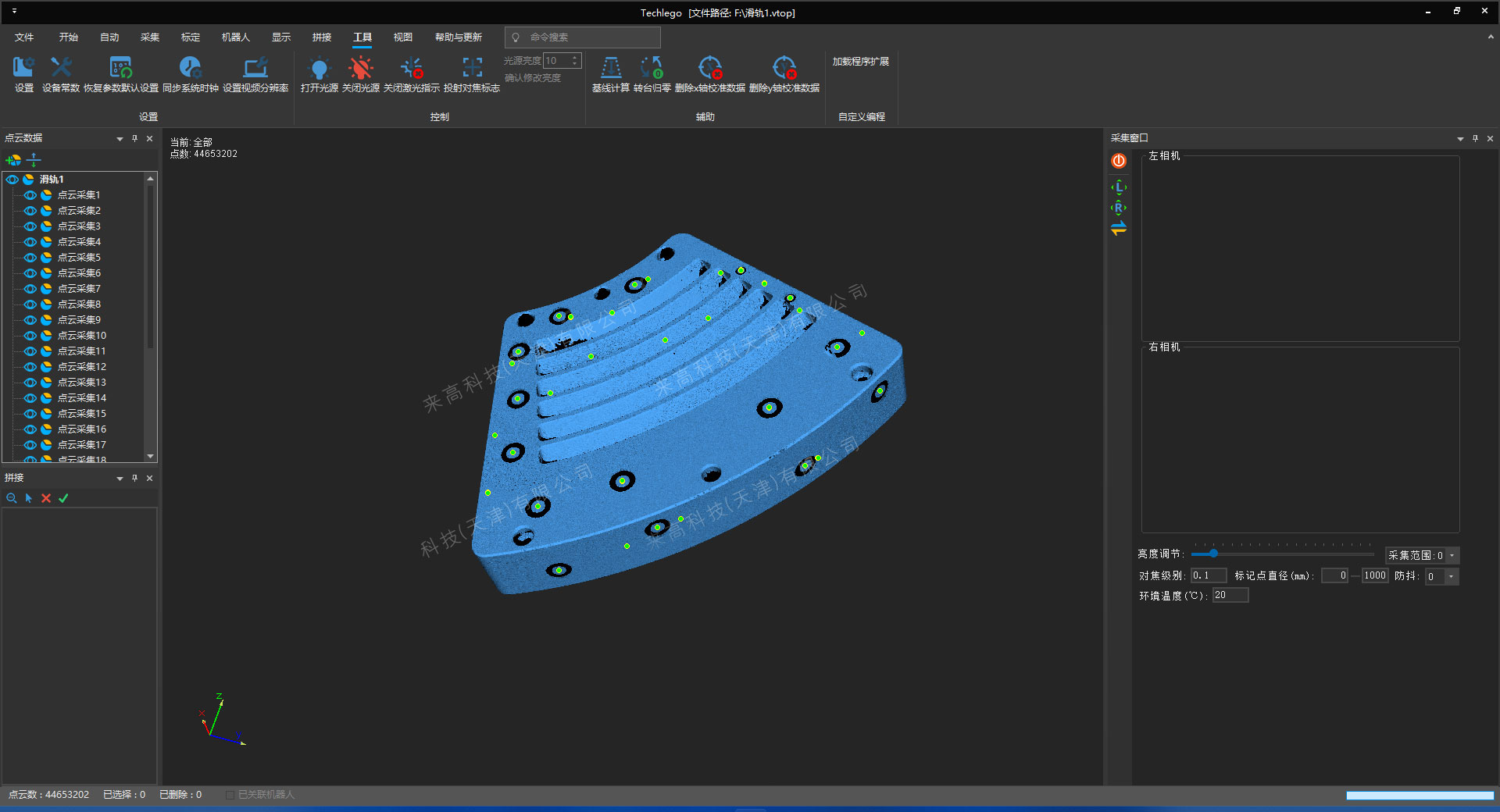The width and height of the screenshot is (1500, 812).
Task: Click the 设备常数 wrench icon
Action: click(x=61, y=69)
